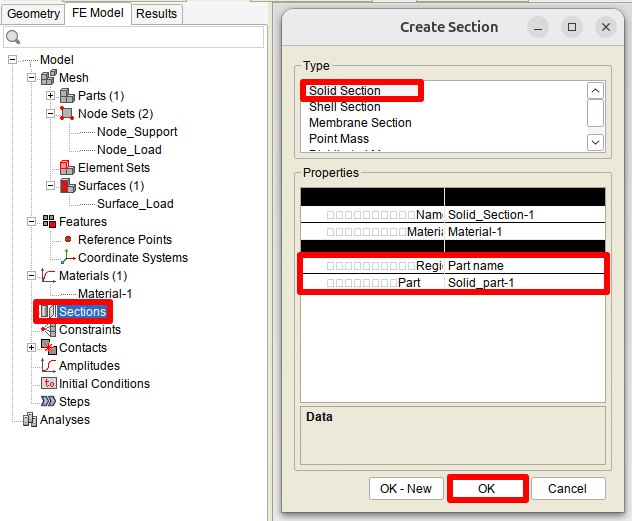This screenshot has width=632, height=521.
Task: Select Surface_Load in the tree
Action: pos(135,203)
